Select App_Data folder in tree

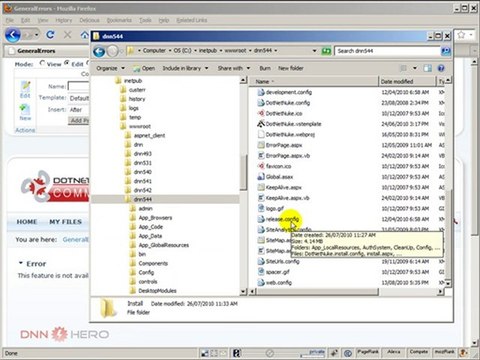pyautogui.click(x=150, y=236)
